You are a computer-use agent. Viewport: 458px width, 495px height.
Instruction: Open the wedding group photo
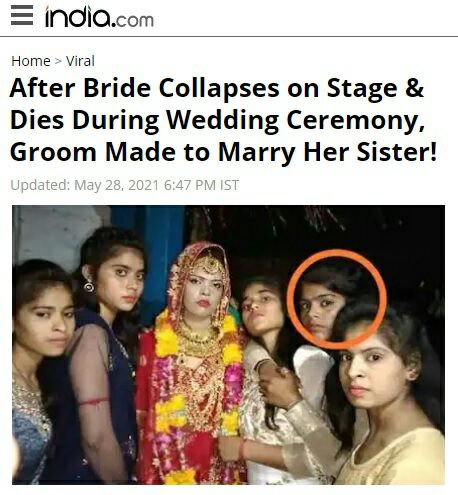[x=228, y=345]
